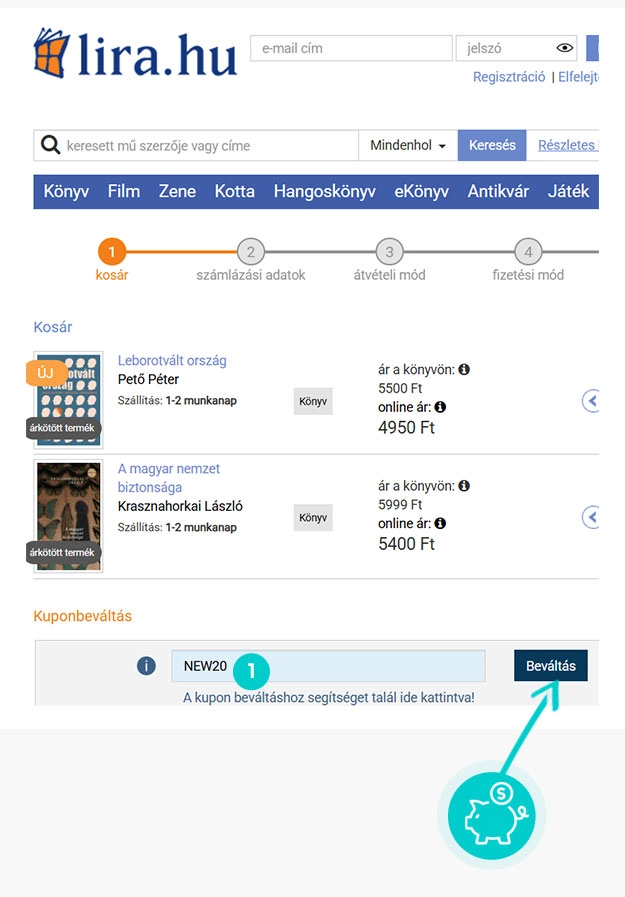This screenshot has height=897, width=625.
Task: Show info for Leborotvált 'online ár'
Action: coord(440,407)
